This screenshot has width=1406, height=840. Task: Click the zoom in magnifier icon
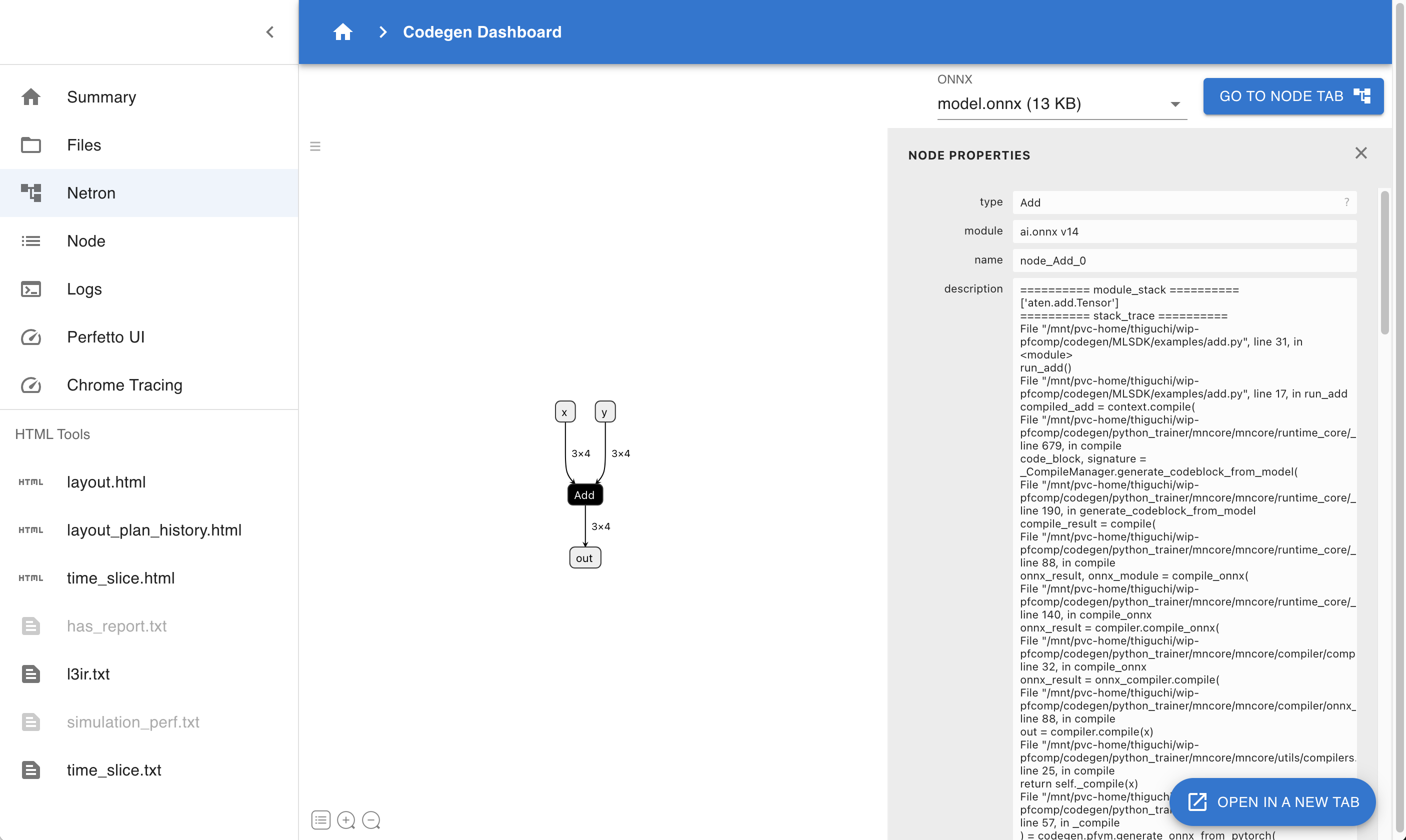point(346,819)
